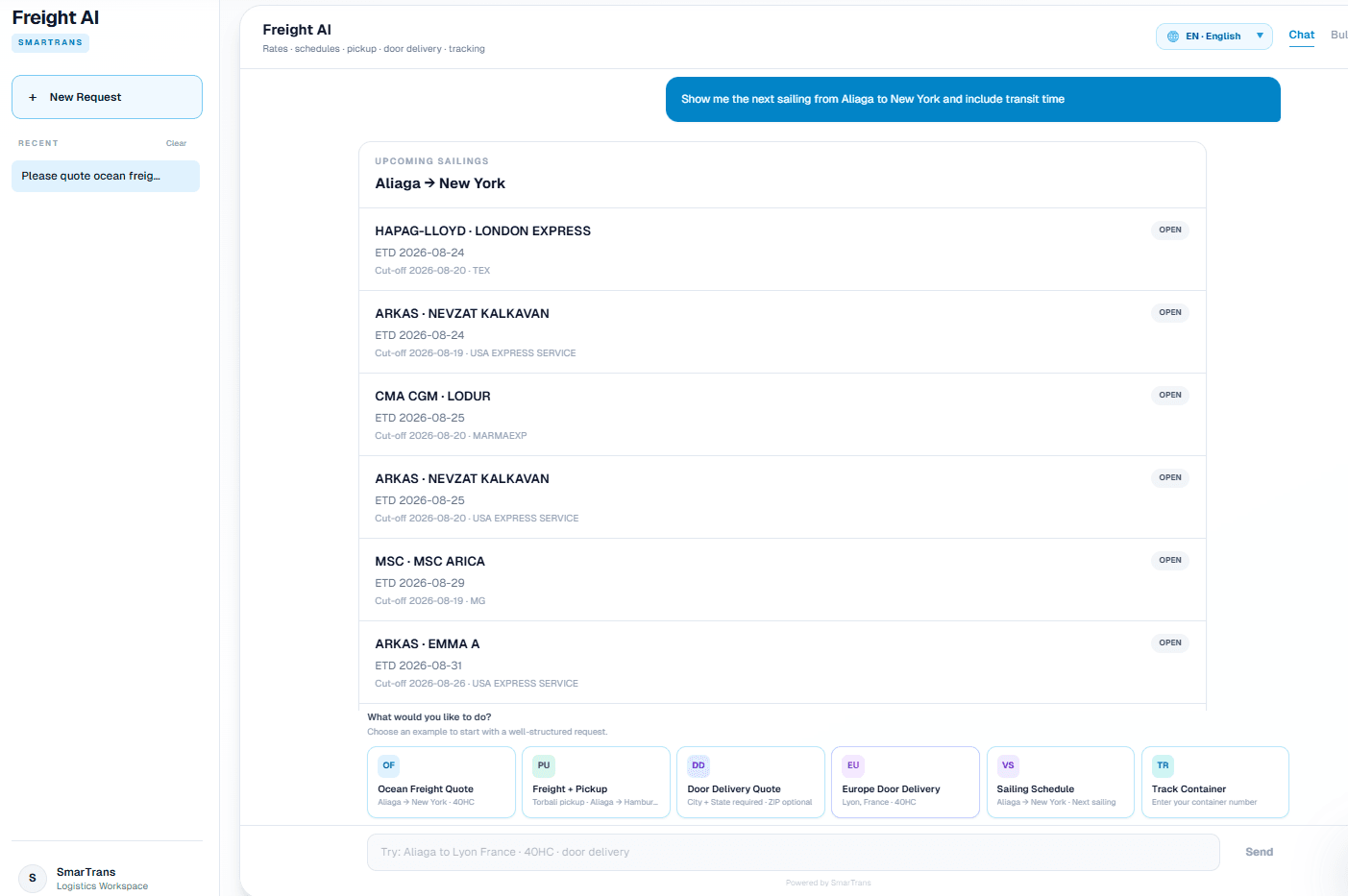Select CMA CGM · LODUR sailing
The width and height of the screenshot is (1348, 896).
(782, 415)
